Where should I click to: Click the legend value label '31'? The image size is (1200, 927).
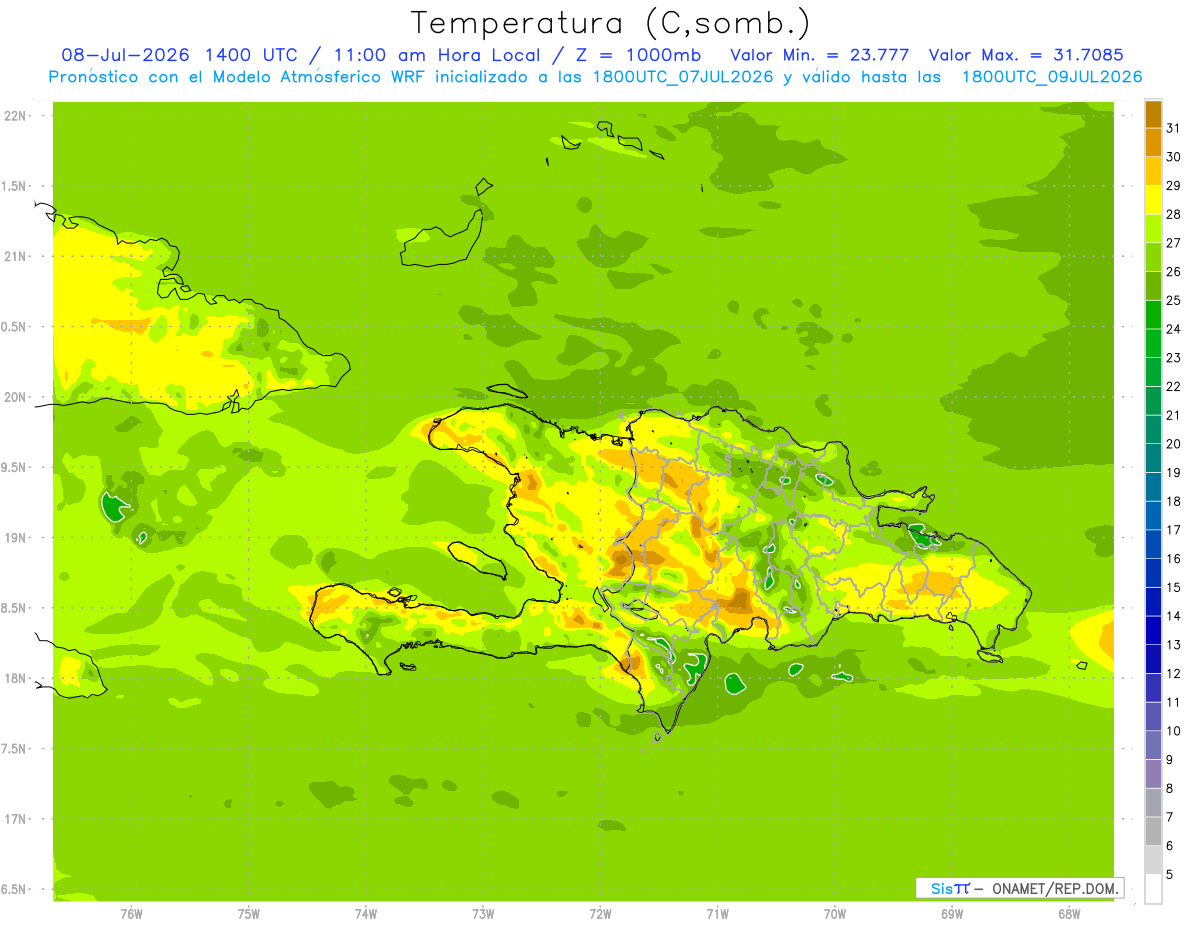[1174, 128]
